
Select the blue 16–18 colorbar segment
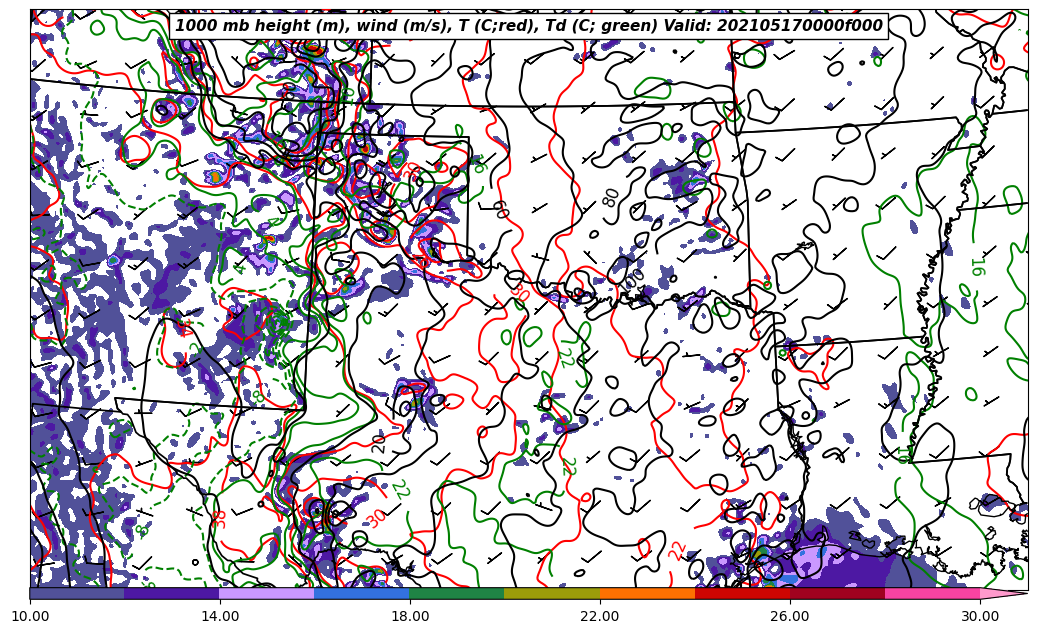(x=362, y=593)
